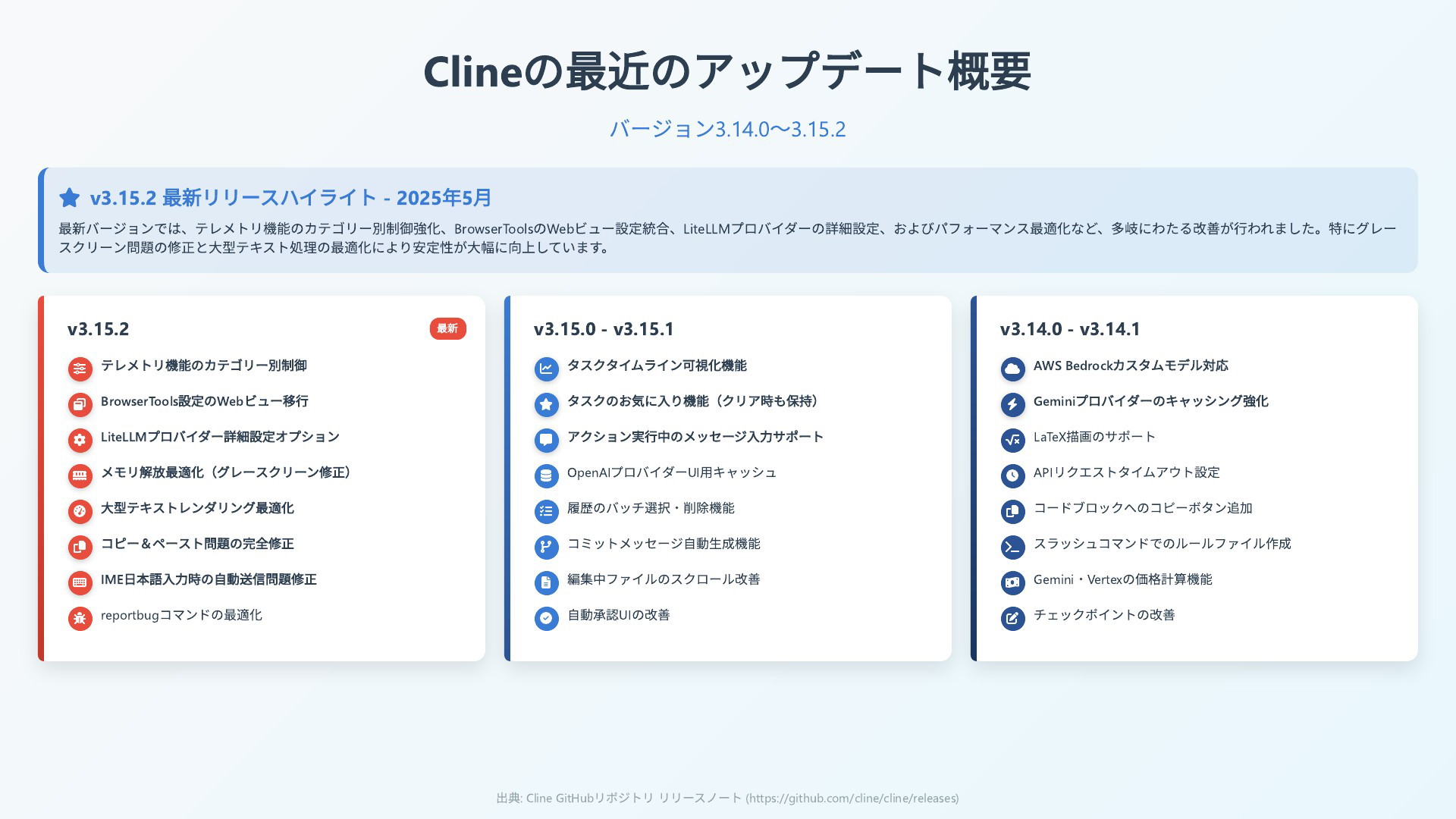Click the clock icon beside APIリクエストタイムアウト設定

pyautogui.click(x=1012, y=475)
